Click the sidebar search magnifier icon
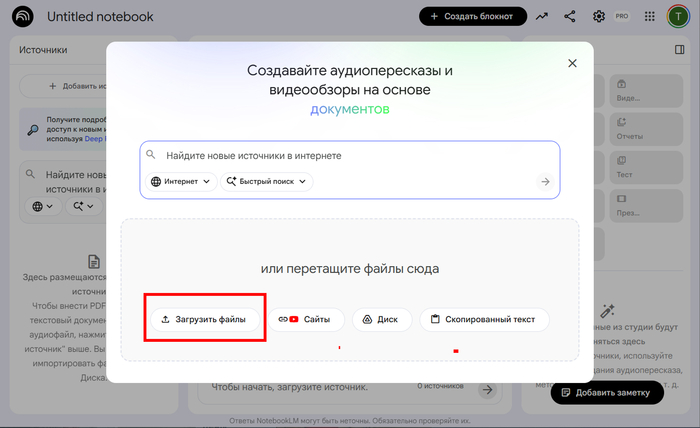Viewport: 700px width, 428px height. click(30, 174)
